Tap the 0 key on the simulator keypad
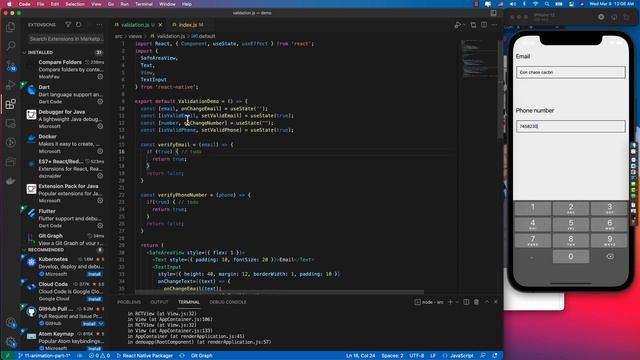This screenshot has width=640, height=360. (x=571, y=256)
